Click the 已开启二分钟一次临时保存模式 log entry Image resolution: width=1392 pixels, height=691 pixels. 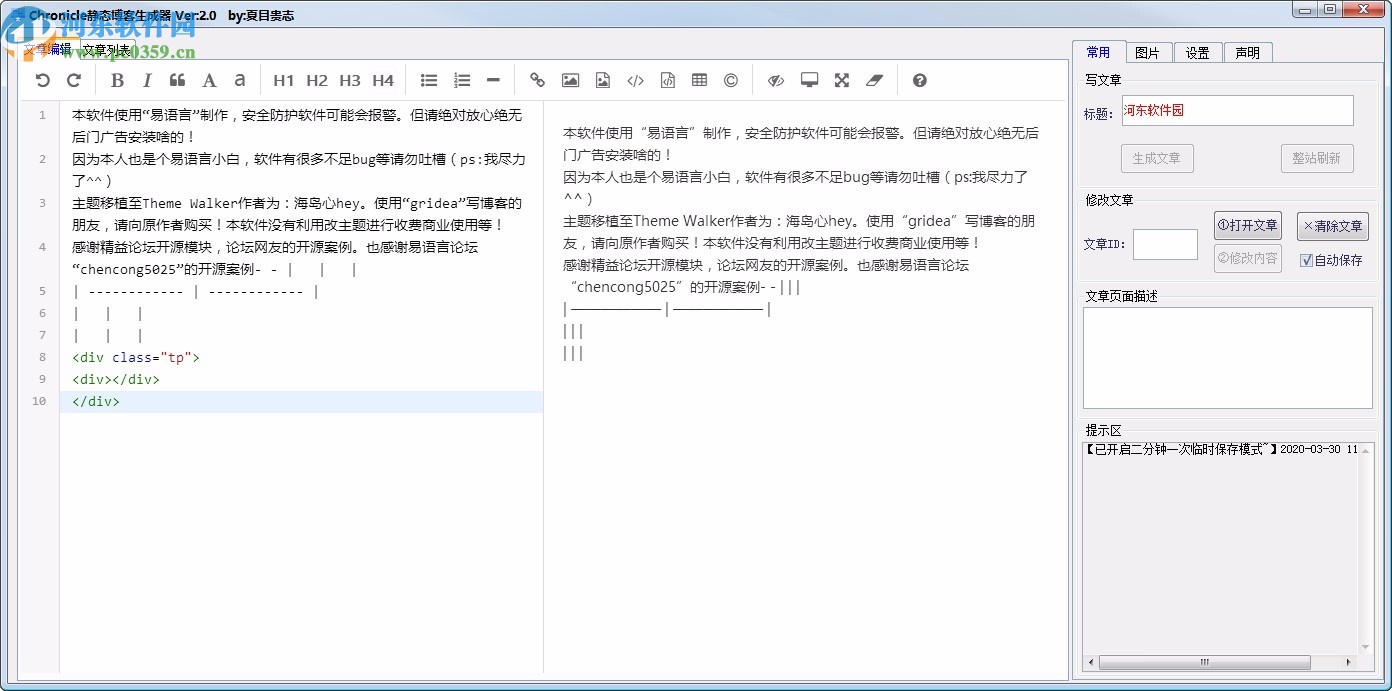point(1221,449)
